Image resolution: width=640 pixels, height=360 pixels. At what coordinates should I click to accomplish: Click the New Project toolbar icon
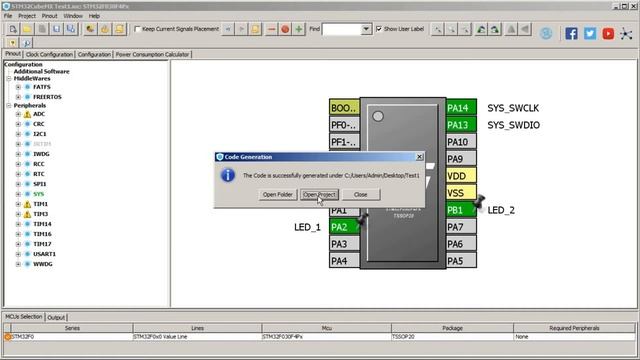(x=13, y=29)
